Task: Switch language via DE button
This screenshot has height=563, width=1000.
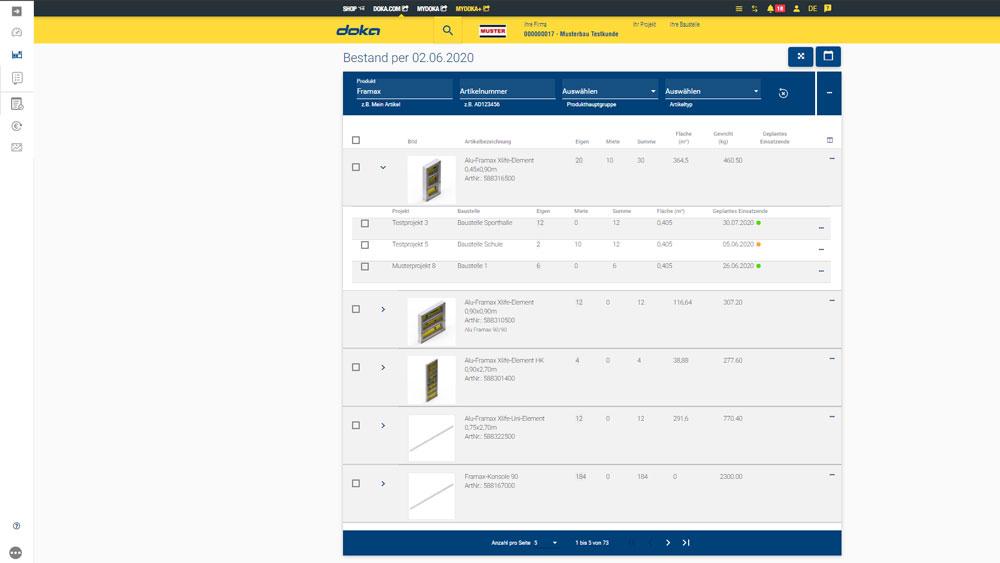Action: coord(812,8)
